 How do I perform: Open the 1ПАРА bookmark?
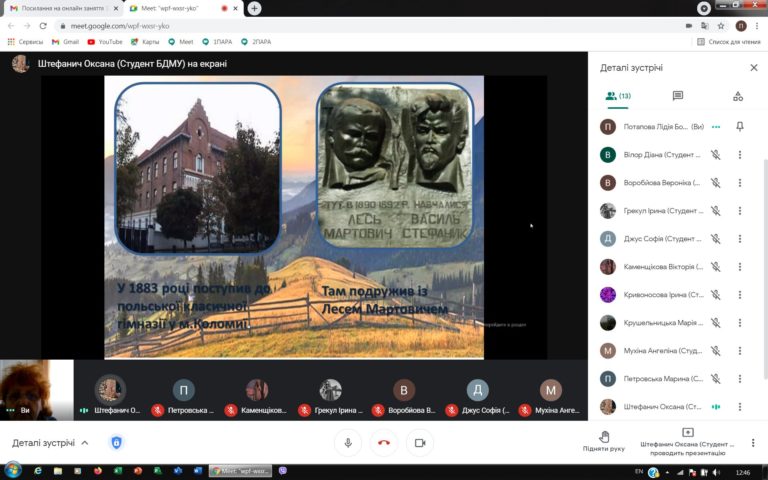click(x=217, y=42)
